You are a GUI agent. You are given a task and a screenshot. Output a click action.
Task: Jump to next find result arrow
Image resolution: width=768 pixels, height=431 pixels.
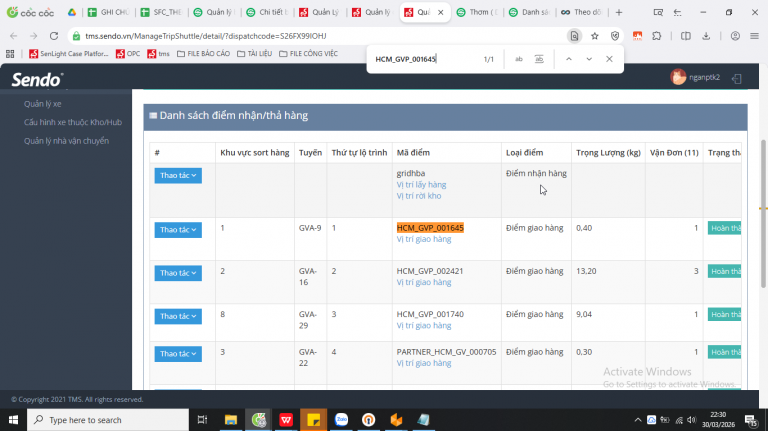click(589, 59)
